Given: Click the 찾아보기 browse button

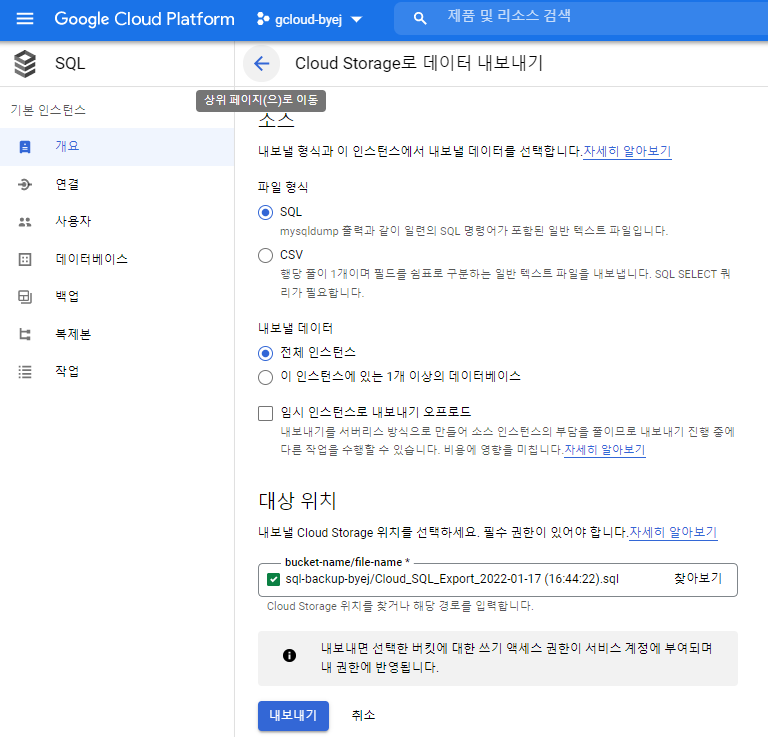Looking at the screenshot, I should [x=698, y=578].
